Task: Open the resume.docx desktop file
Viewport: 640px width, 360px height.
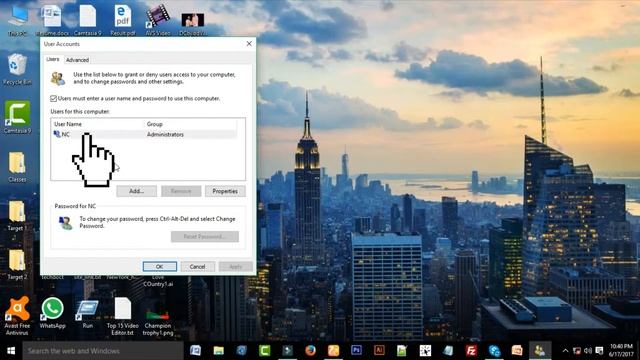Action: click(52, 20)
